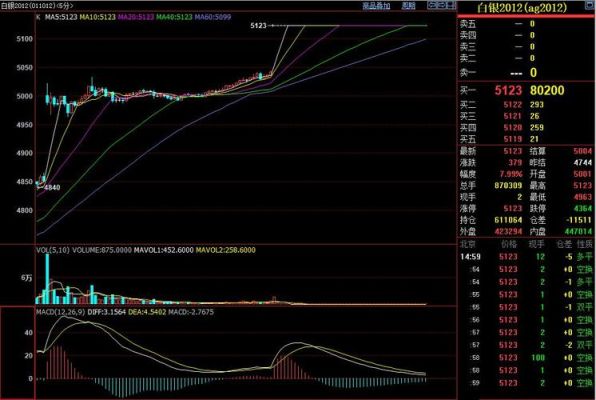Click the 幅度 value 7.99%
This screenshot has width=596, height=400.
pos(510,174)
